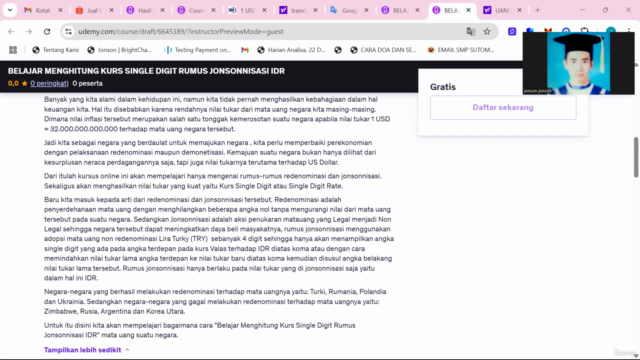The width and height of the screenshot is (640, 360).
Task: Click the course title heading text
Action: tap(146, 71)
